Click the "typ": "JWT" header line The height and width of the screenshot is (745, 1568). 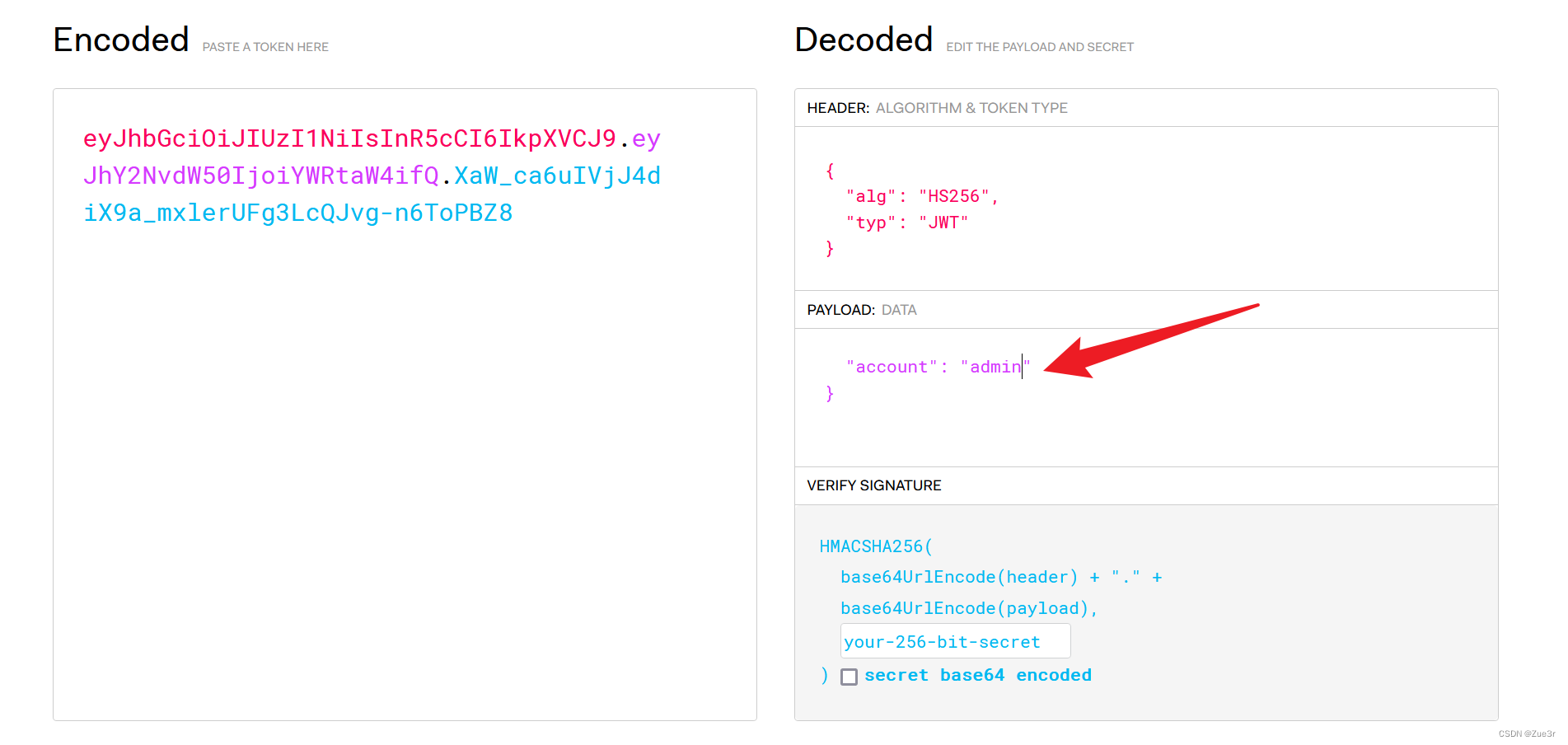(907, 223)
